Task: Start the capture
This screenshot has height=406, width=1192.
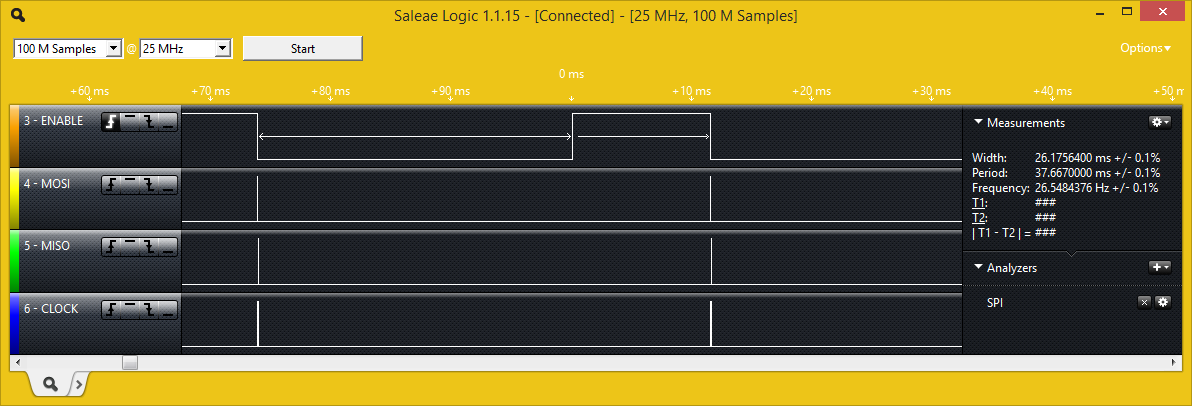Action: [303, 49]
